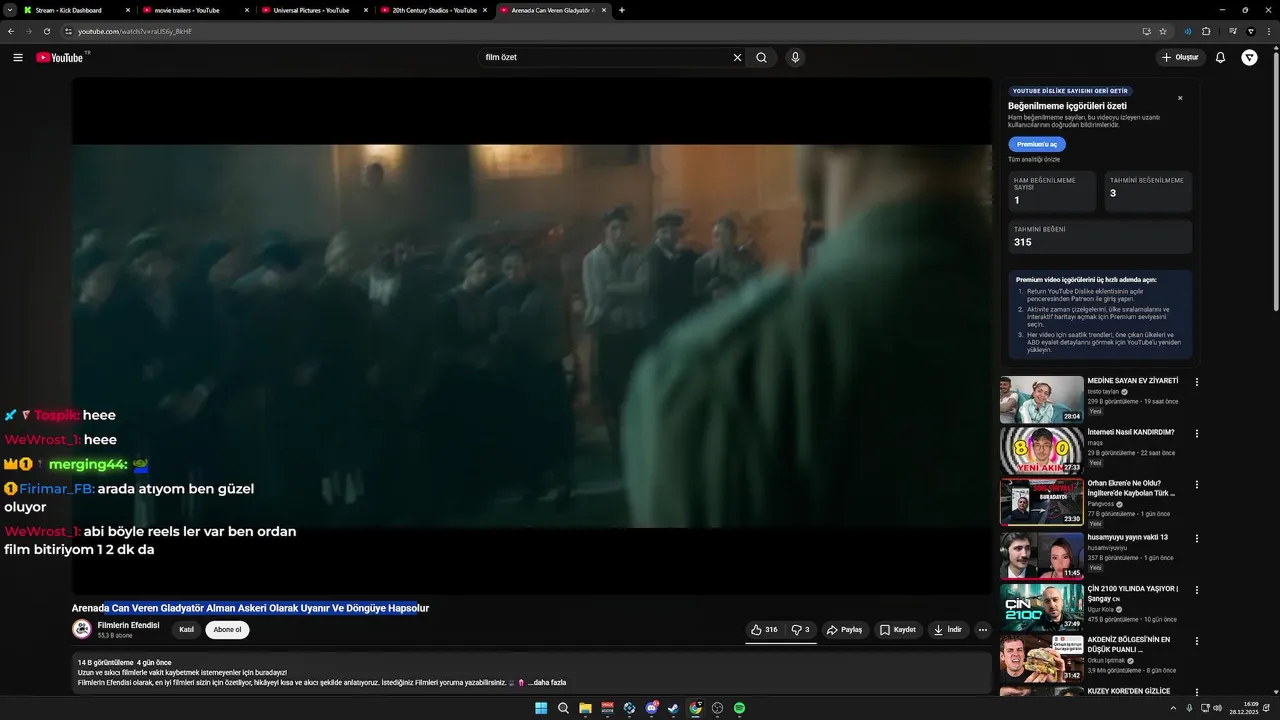
Task: Share the video via Paylaş
Action: tap(845, 630)
